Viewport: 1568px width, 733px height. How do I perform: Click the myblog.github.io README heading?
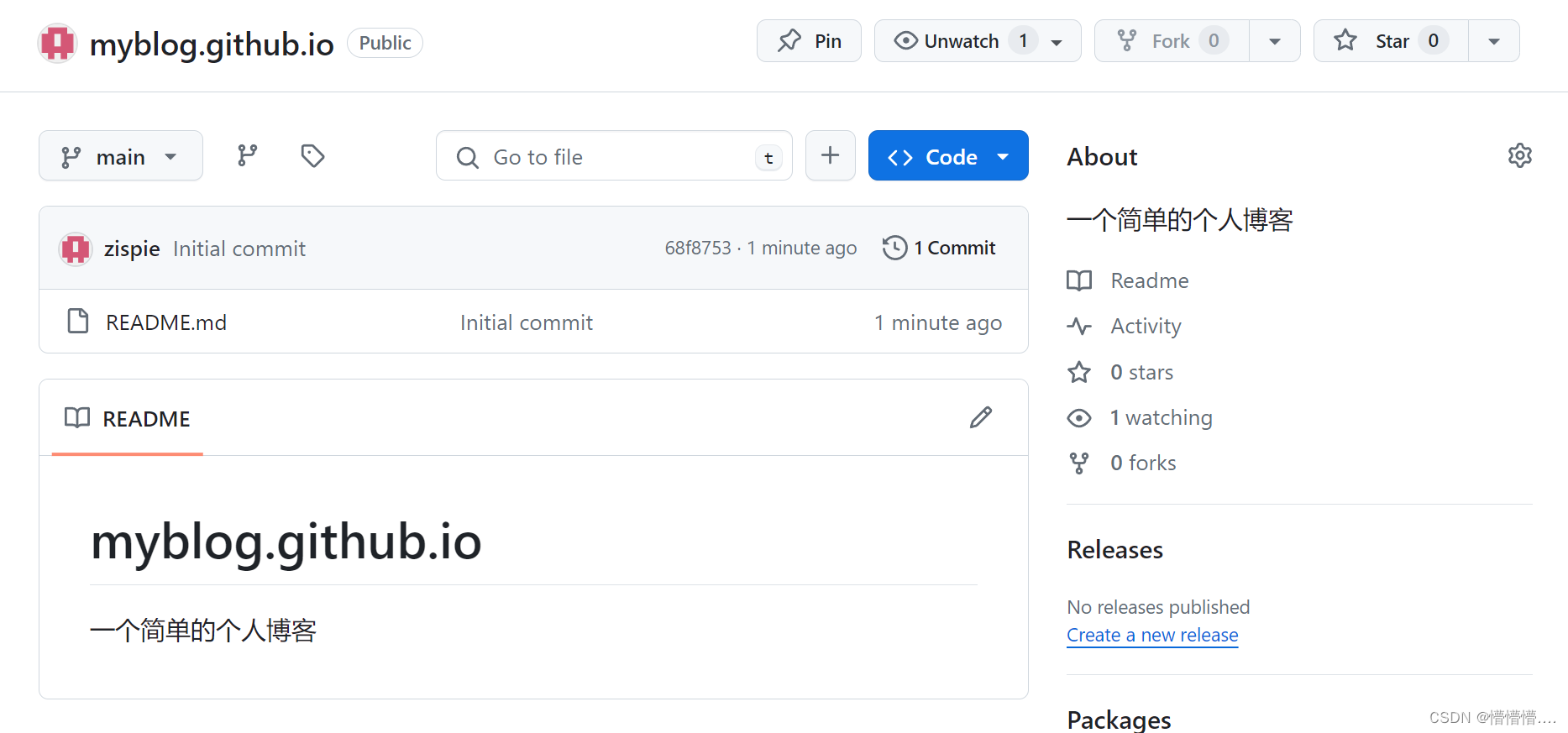(286, 542)
